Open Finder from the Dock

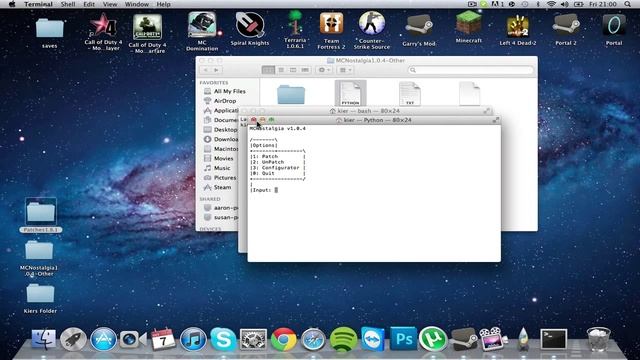point(43,339)
